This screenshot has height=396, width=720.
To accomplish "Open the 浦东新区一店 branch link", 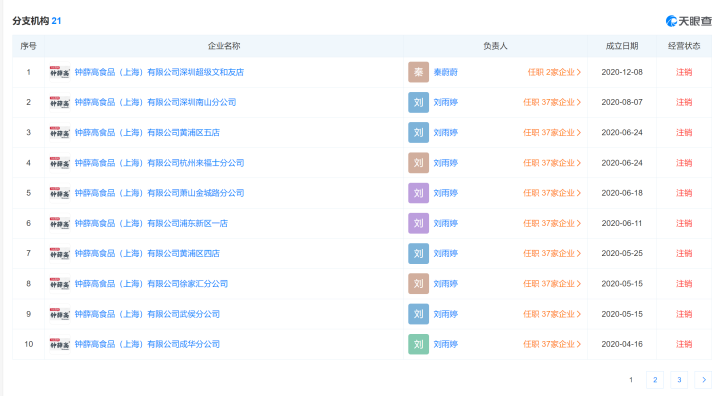I will (151, 223).
